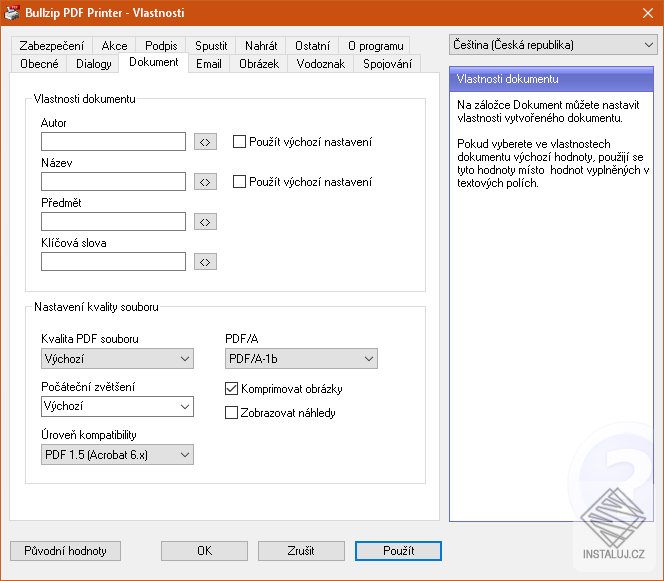Viewport: 664px width, 581px height.
Task: Check Zobrazovat náhledy option
Action: tap(231, 412)
